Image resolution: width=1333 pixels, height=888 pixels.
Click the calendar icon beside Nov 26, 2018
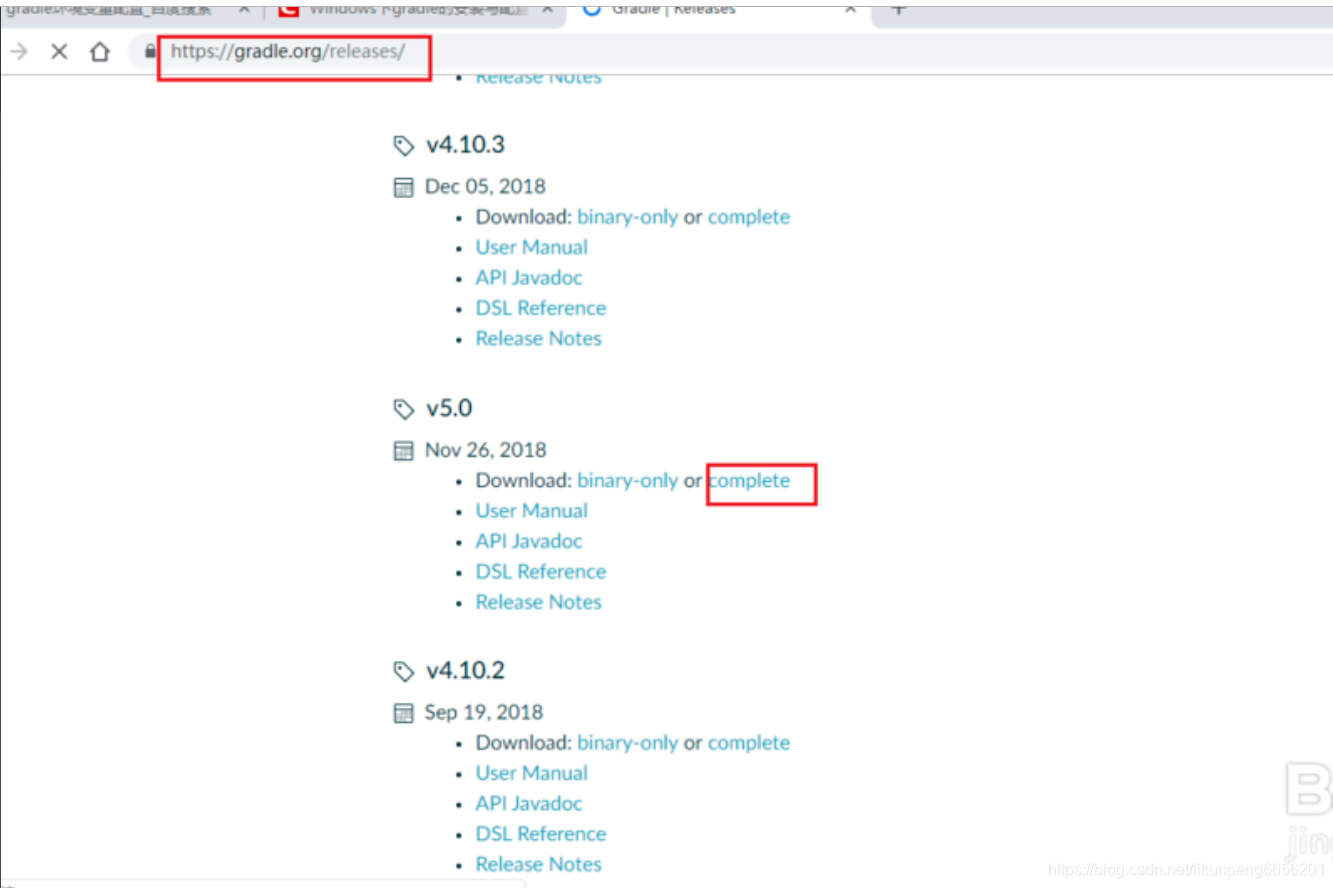tap(403, 451)
